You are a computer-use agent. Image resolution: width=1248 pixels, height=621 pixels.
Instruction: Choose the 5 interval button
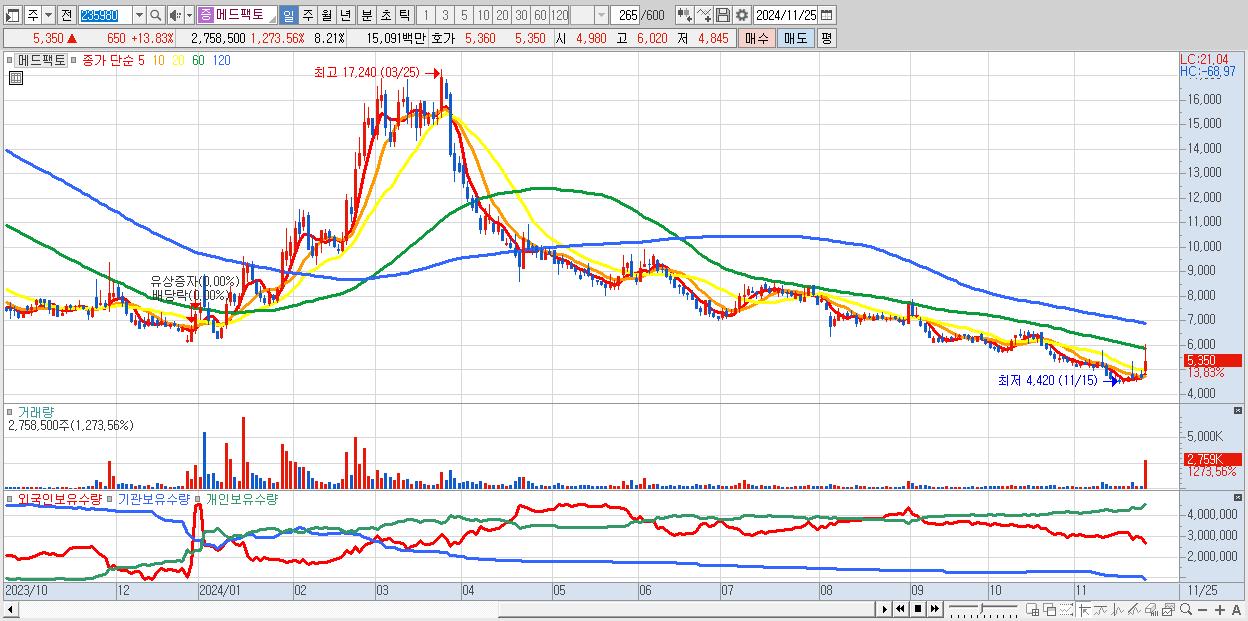(464, 15)
